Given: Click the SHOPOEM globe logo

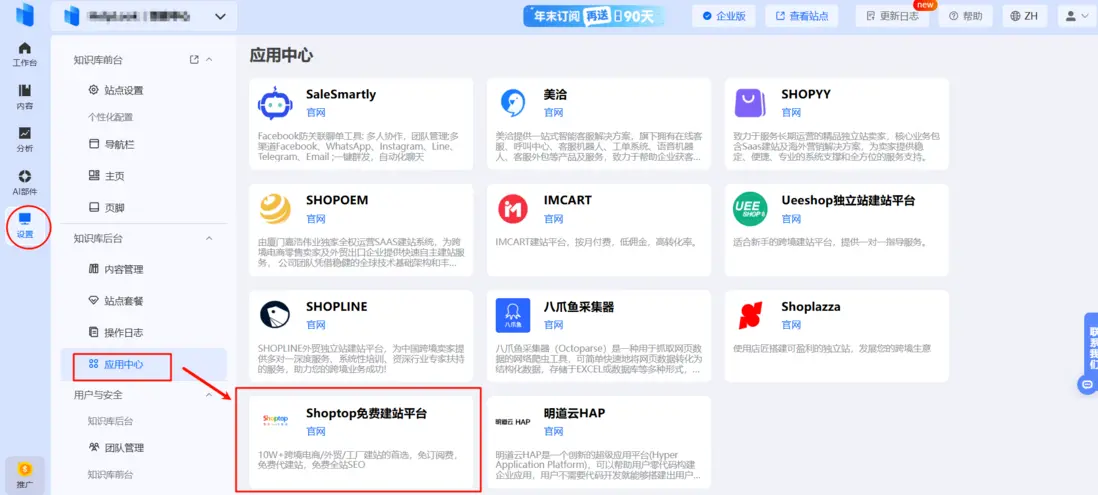Looking at the screenshot, I should click(275, 209).
